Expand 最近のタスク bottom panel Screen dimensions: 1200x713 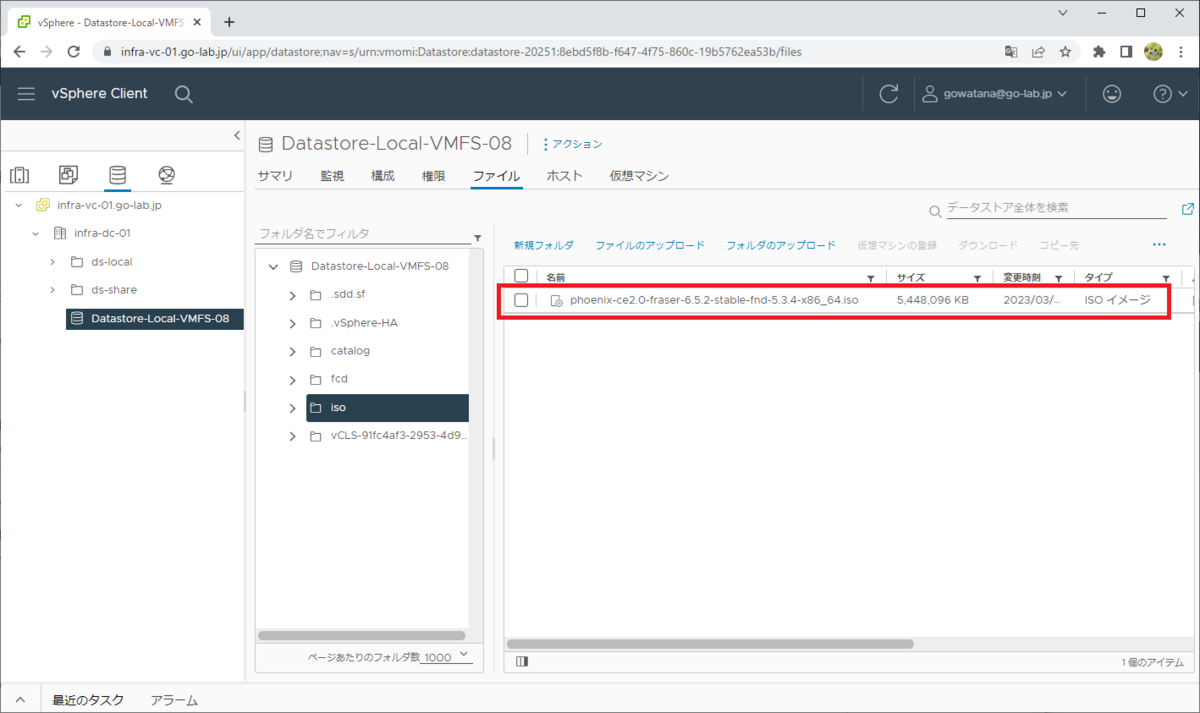[x=89, y=701]
